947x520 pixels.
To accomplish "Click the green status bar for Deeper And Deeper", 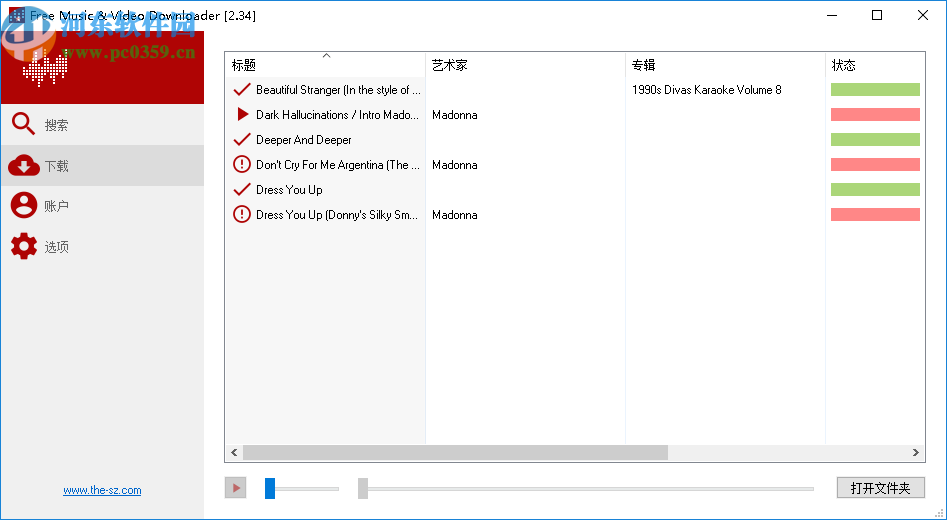I will (875, 140).
